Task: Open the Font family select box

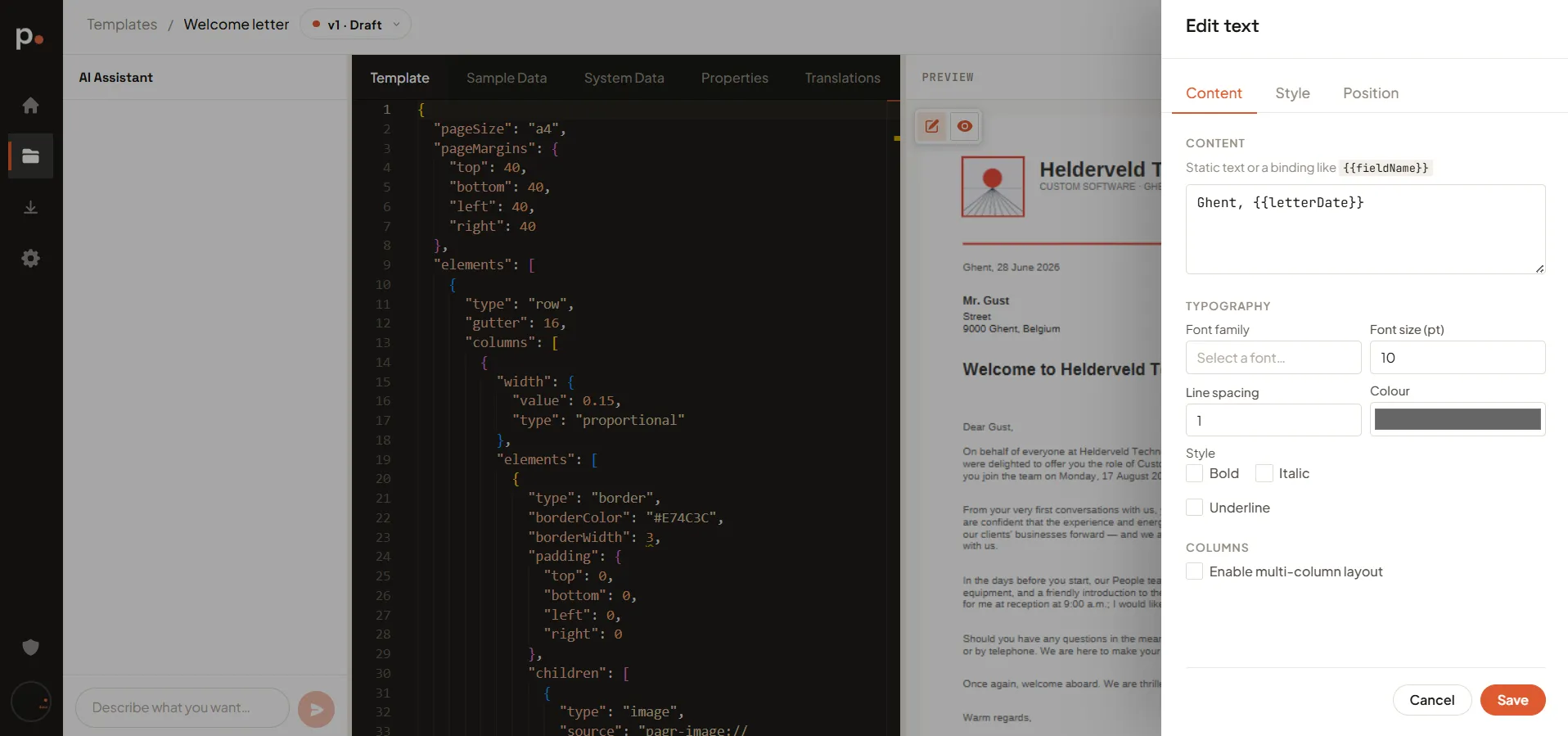Action: pyautogui.click(x=1273, y=358)
